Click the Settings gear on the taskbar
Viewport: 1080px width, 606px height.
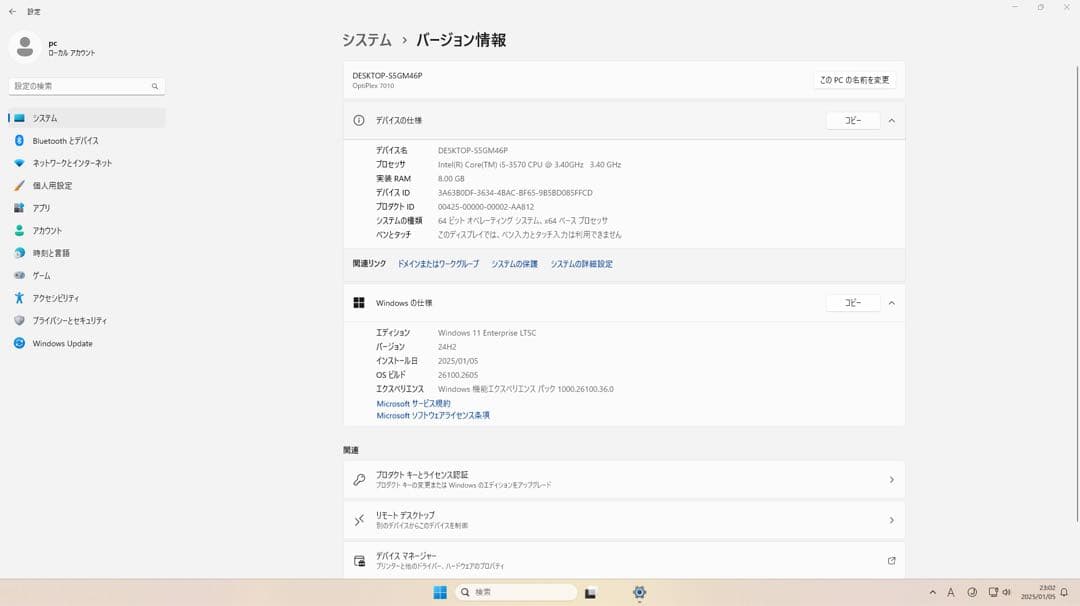click(638, 592)
